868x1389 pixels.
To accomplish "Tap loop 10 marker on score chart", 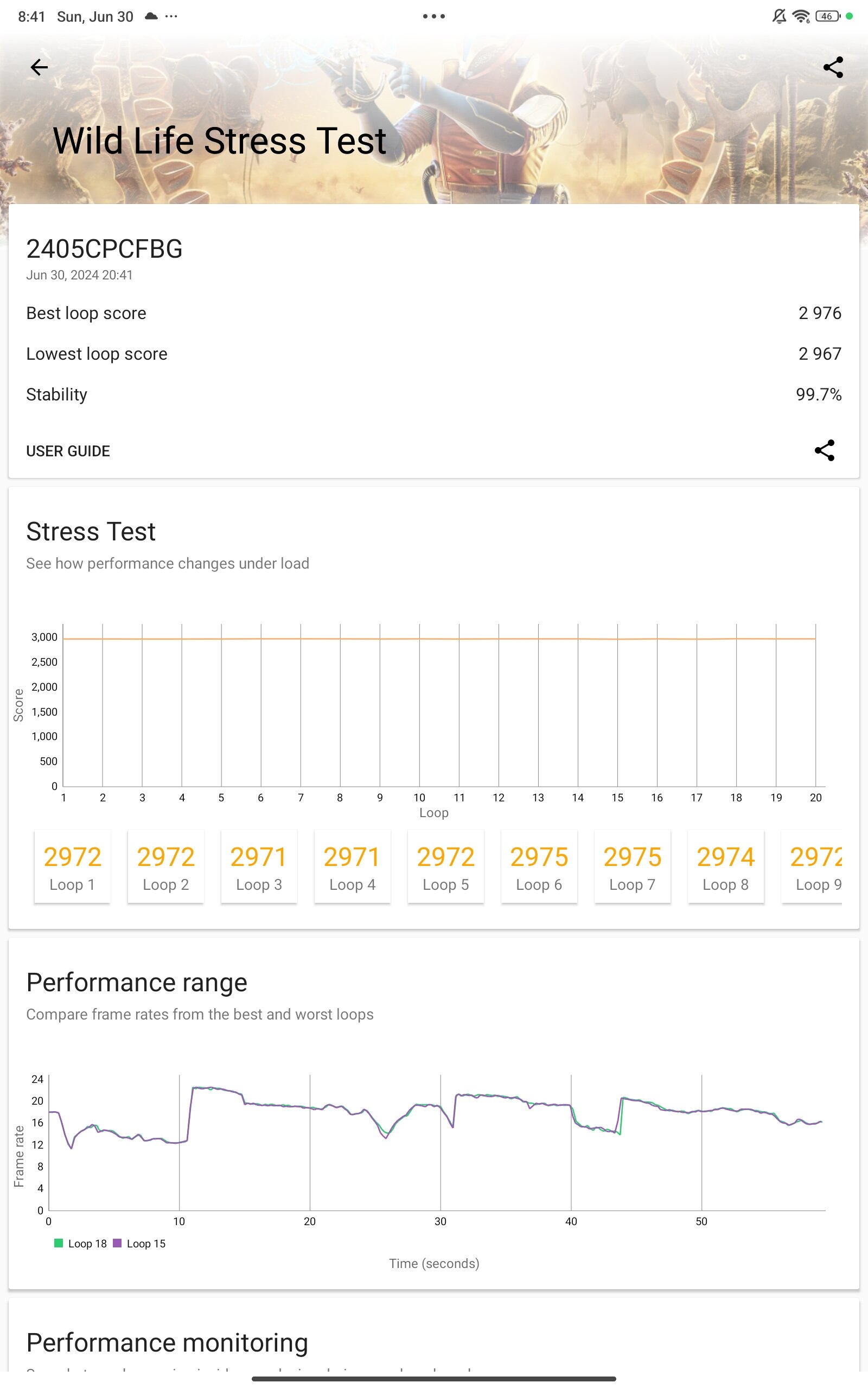I will click(420, 798).
